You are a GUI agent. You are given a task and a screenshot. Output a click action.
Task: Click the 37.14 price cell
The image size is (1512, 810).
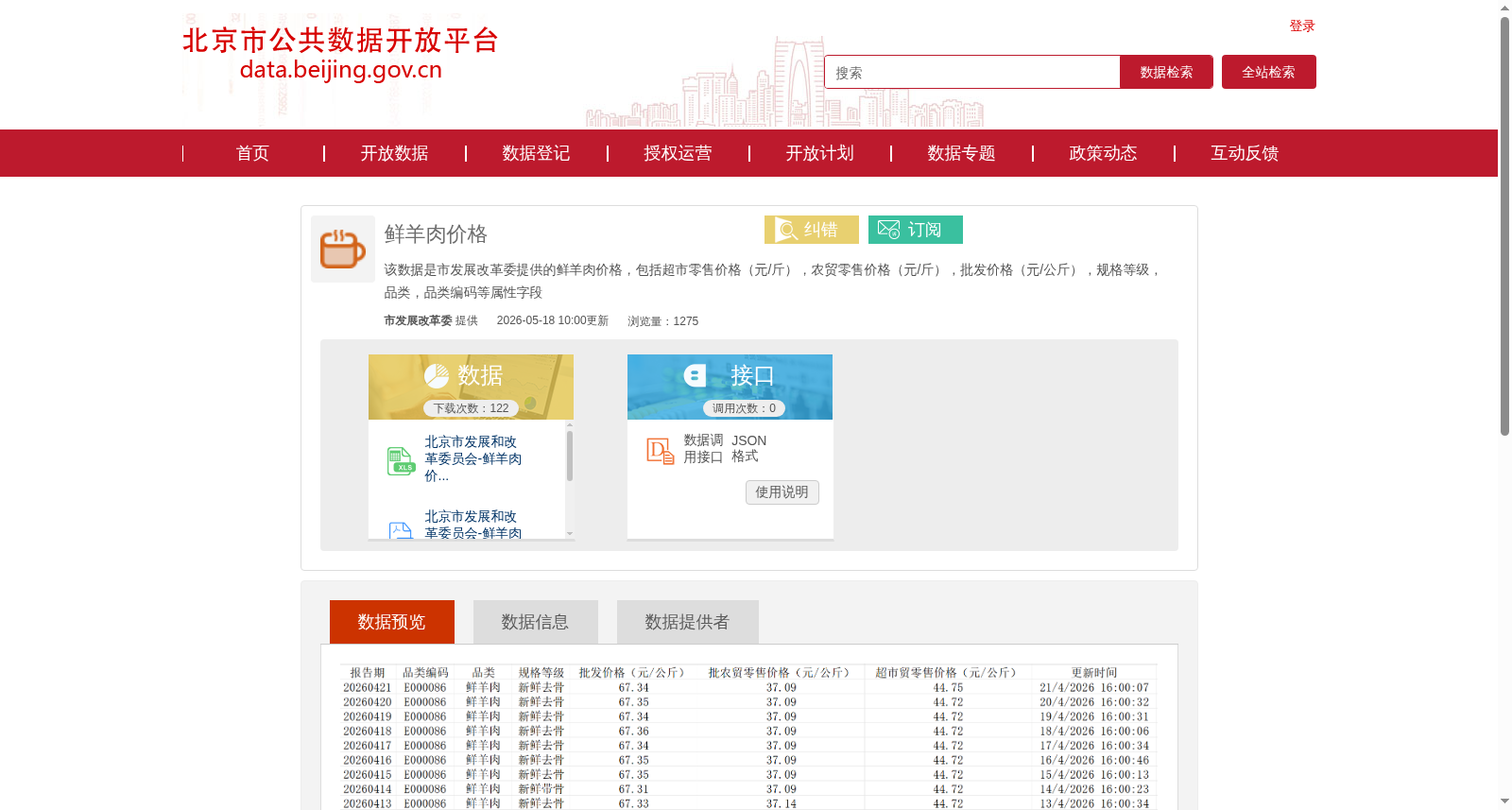782,804
